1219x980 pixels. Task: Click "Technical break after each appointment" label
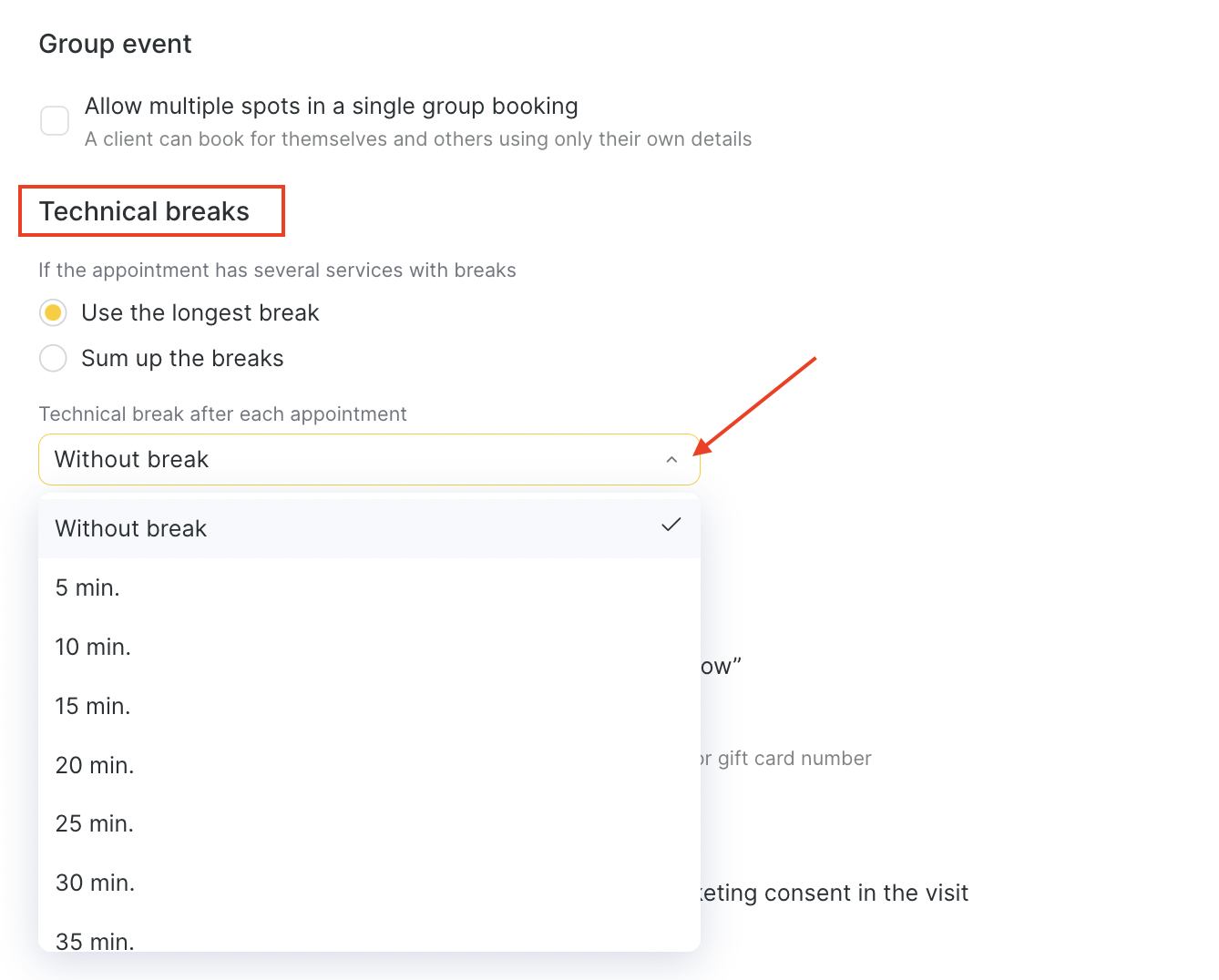click(x=222, y=414)
